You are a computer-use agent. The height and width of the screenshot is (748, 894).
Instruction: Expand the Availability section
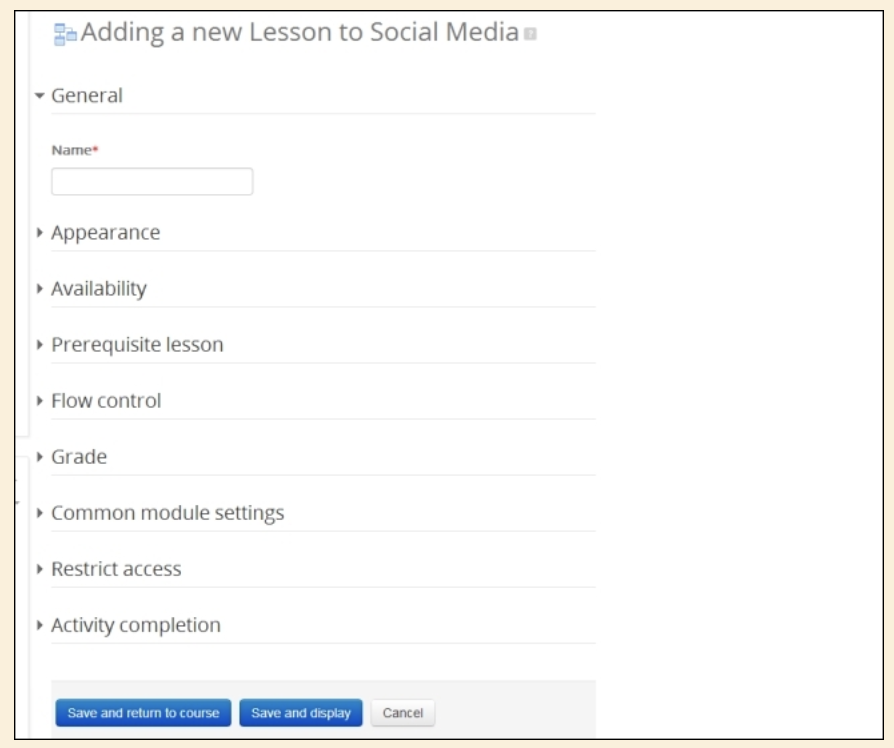[99, 288]
